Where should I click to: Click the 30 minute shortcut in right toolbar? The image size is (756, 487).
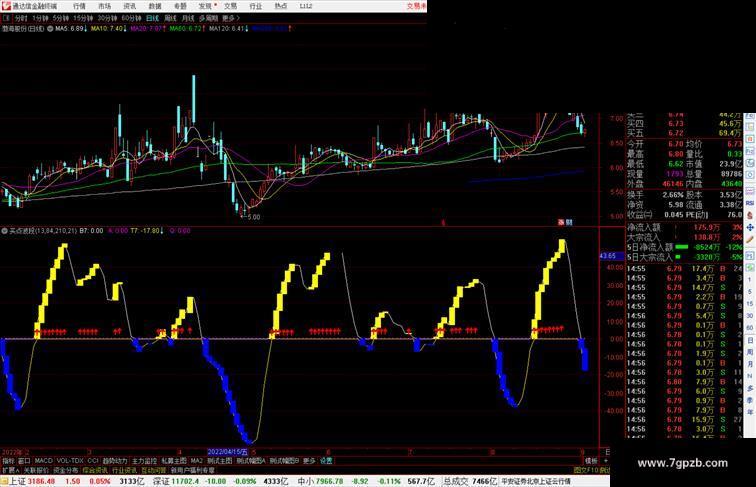pyautogui.click(x=750, y=316)
